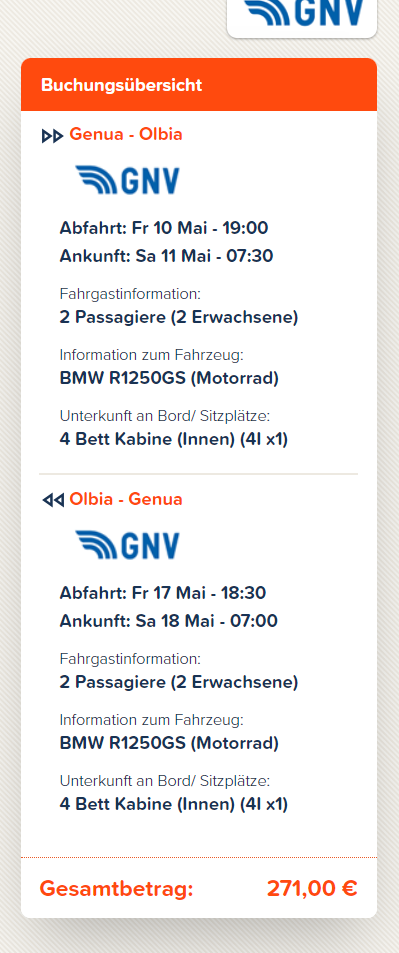Click the return arrival Sa 18 Mai - 07:00
Screen dimensions: 399x953
click(x=168, y=621)
